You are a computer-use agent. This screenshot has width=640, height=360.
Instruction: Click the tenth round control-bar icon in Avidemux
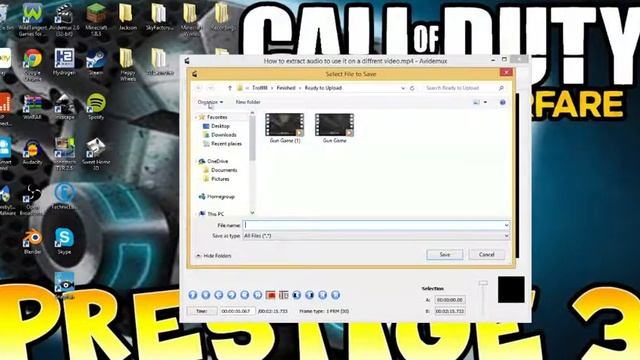click(x=310, y=295)
